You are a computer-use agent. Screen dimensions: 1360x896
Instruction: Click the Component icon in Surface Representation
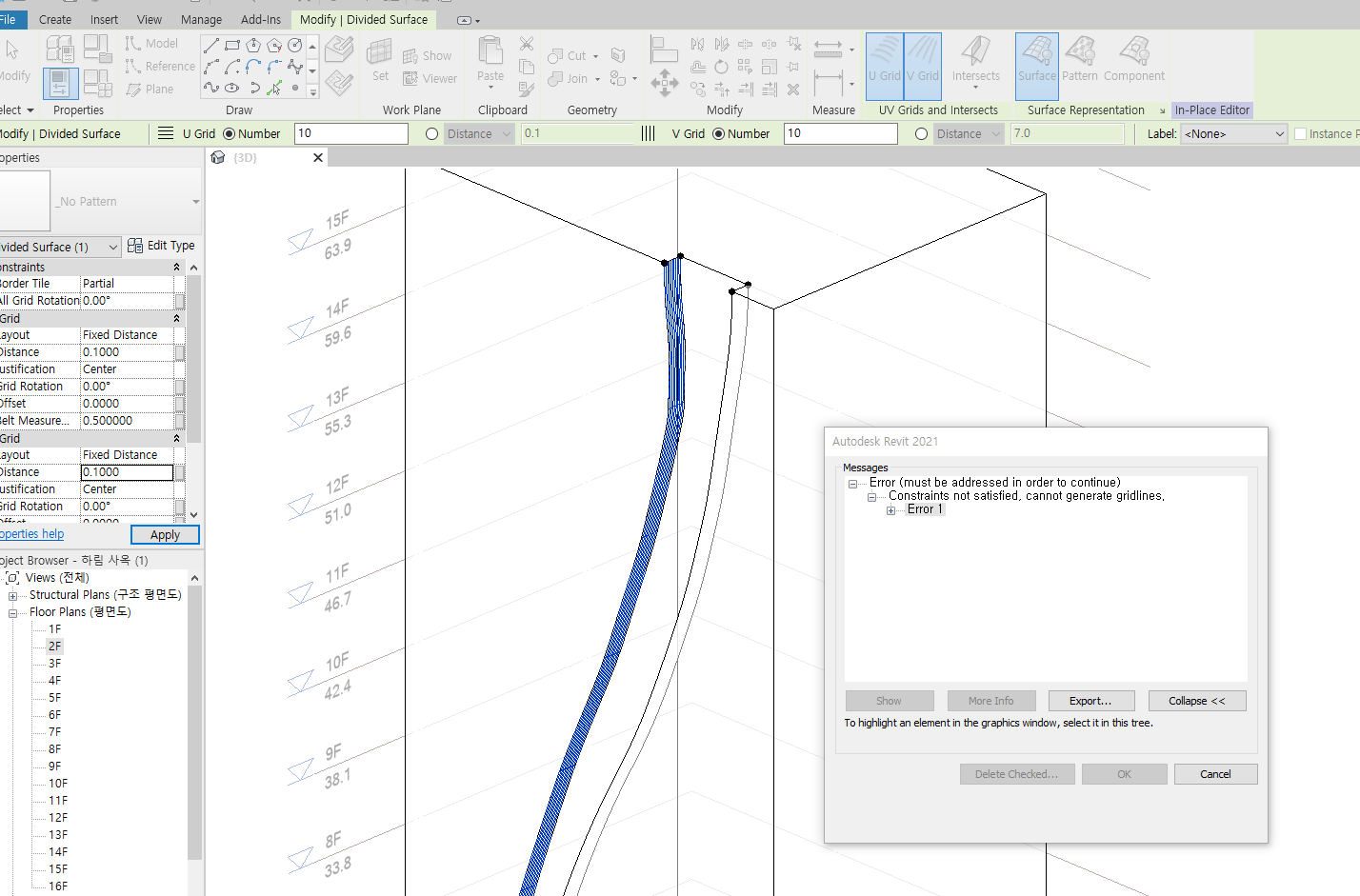click(x=1134, y=59)
